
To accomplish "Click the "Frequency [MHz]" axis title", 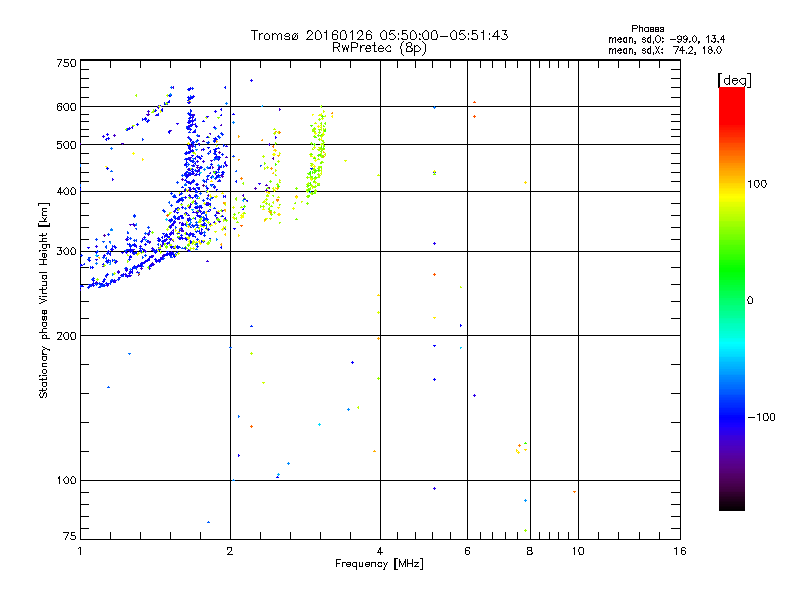I will coord(379,564).
